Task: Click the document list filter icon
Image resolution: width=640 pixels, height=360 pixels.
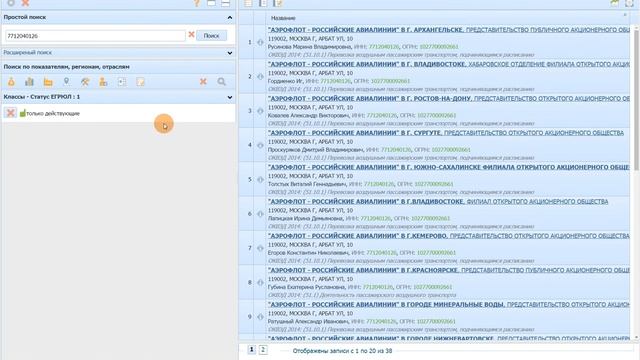Action: coord(122,82)
